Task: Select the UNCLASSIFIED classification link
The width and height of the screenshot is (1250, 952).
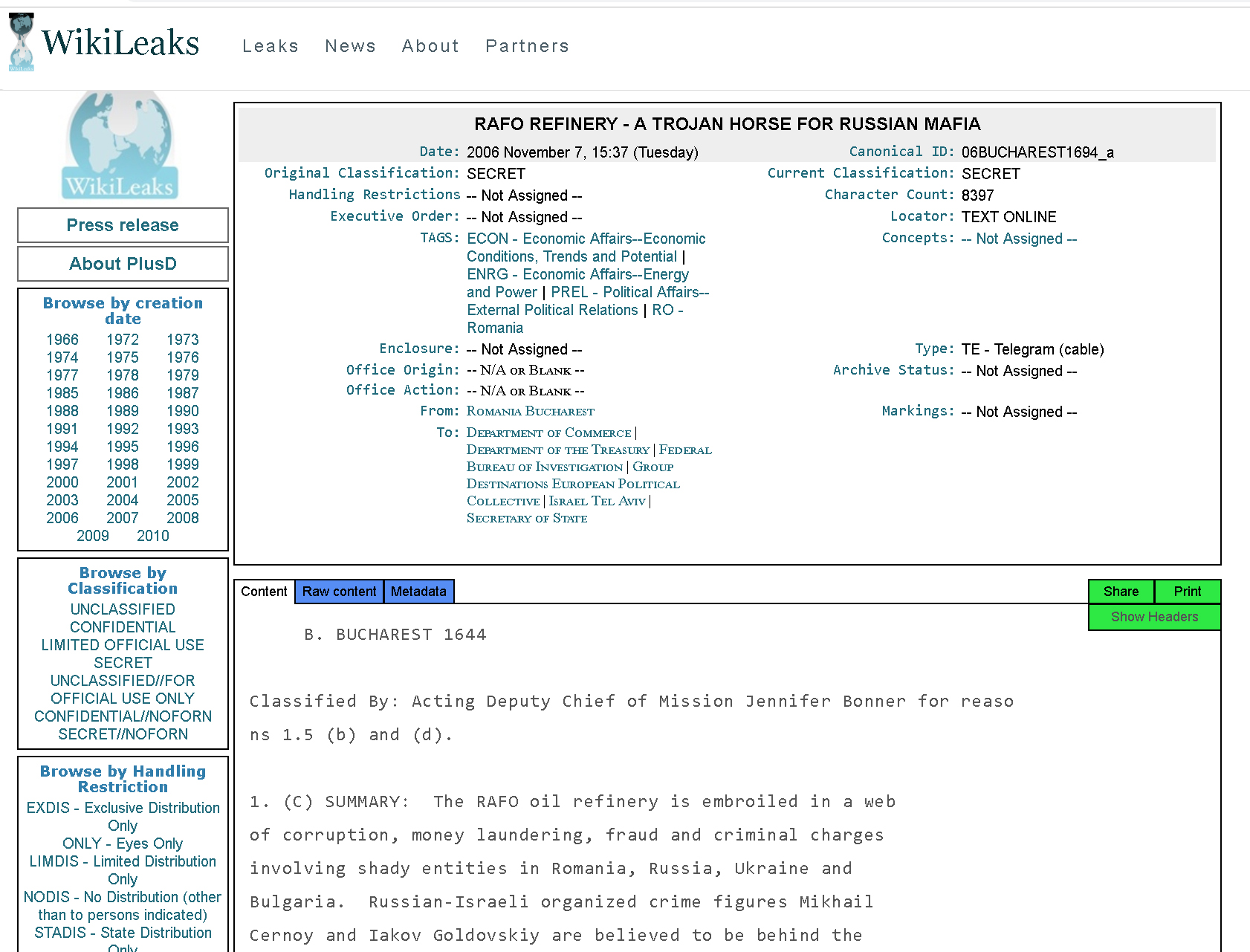Action: (x=123, y=609)
